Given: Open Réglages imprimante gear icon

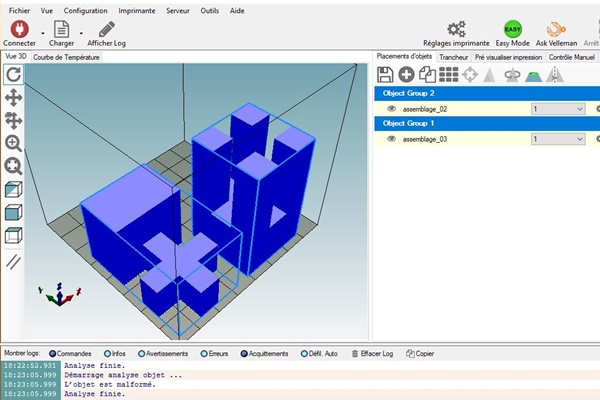Looking at the screenshot, I should (456, 28).
